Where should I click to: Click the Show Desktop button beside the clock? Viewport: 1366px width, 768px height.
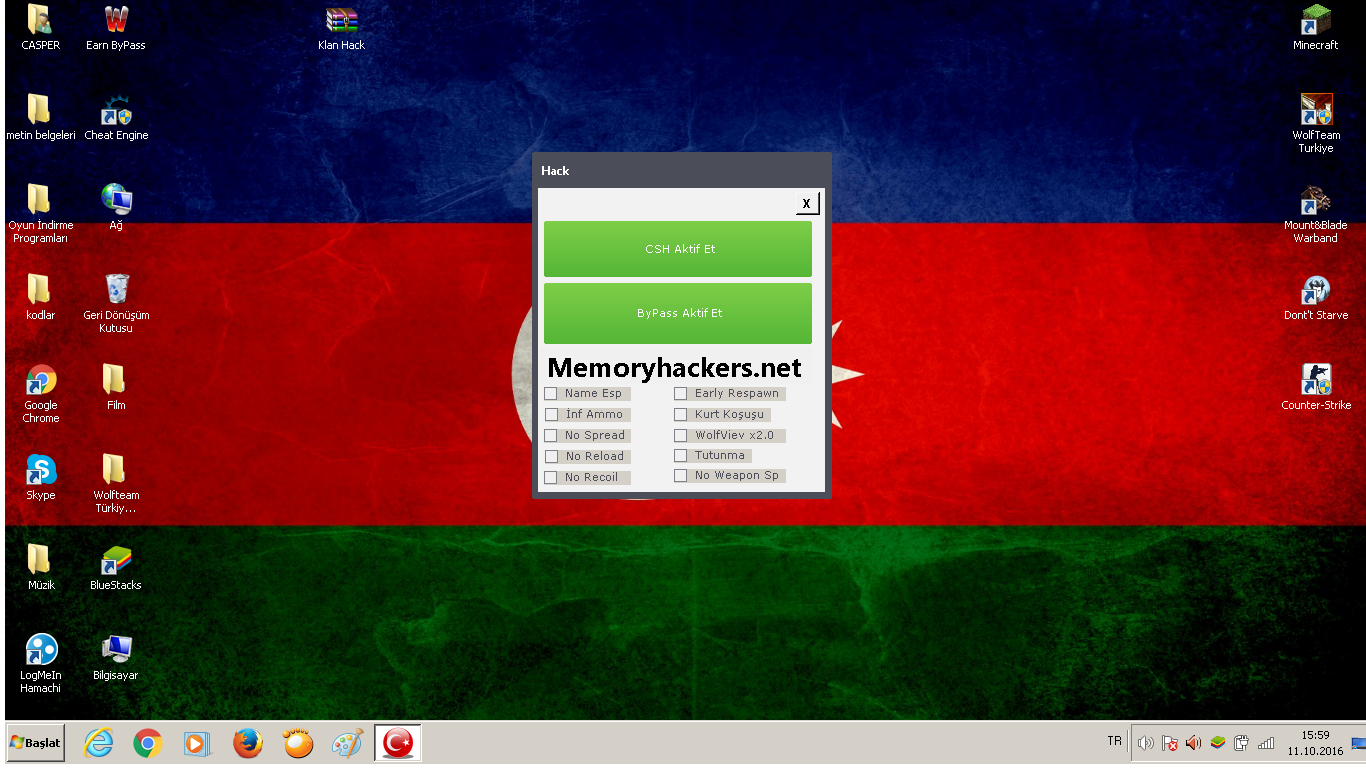[1359, 743]
